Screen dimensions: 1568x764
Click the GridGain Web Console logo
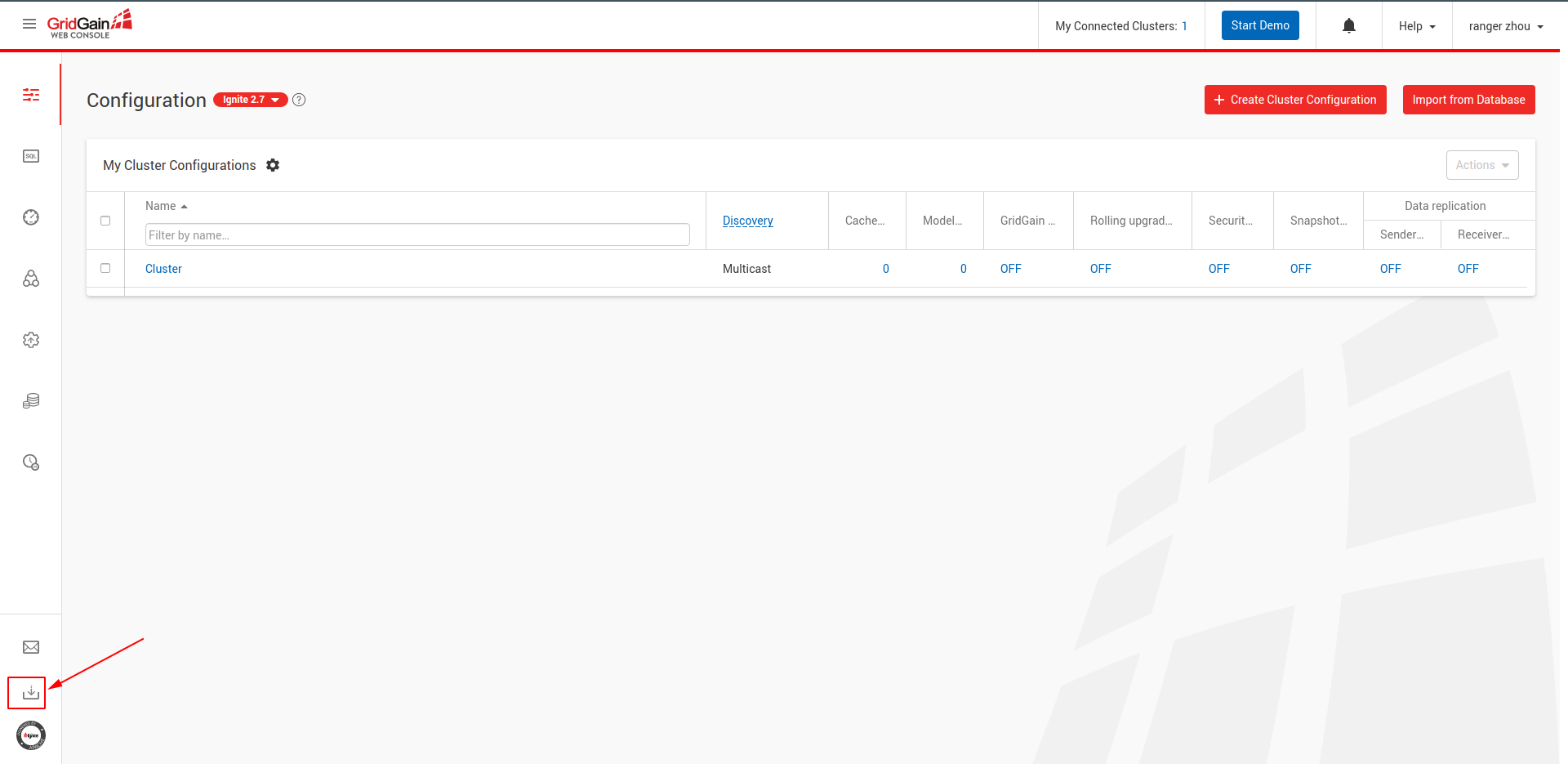(89, 25)
